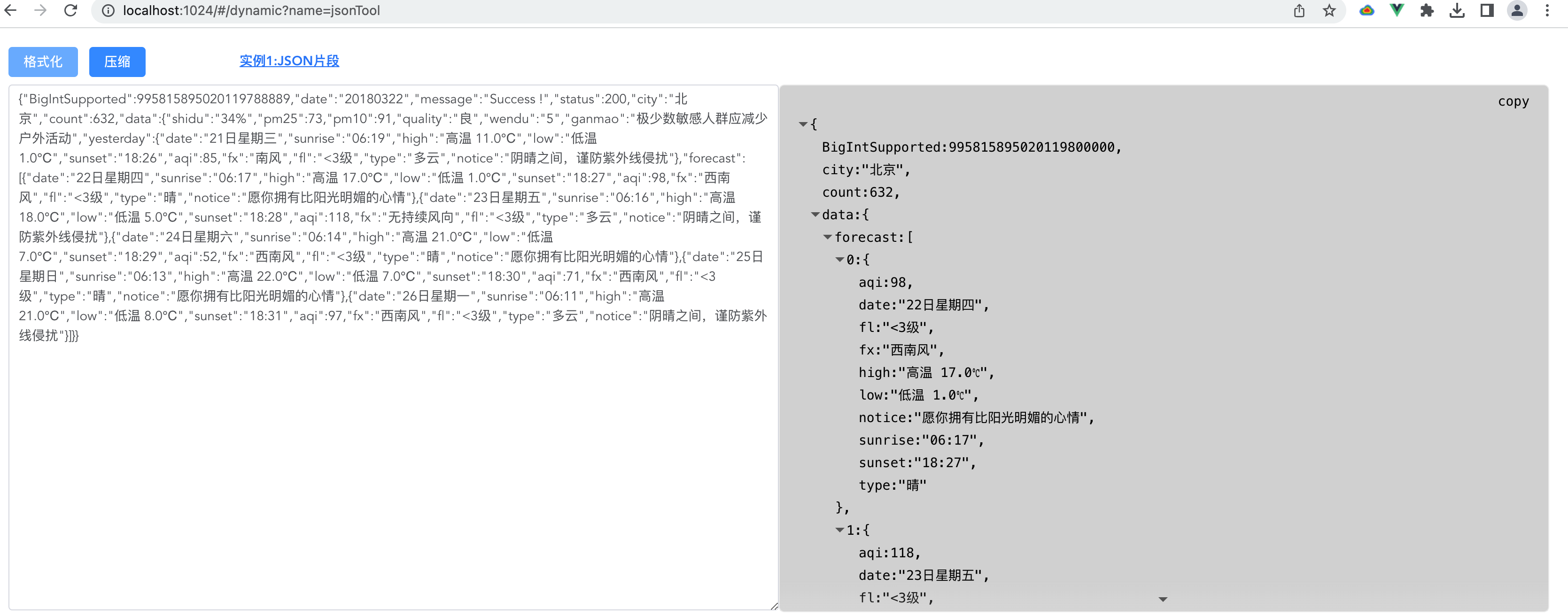This screenshot has width=1568, height=616.
Task: Select the type:"晴" line
Action: [x=893, y=485]
